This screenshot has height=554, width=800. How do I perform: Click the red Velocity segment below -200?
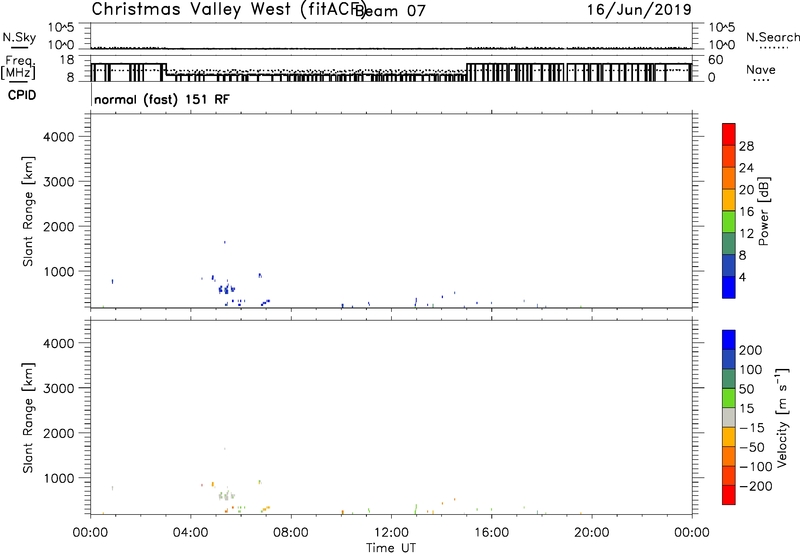[x=729, y=495]
